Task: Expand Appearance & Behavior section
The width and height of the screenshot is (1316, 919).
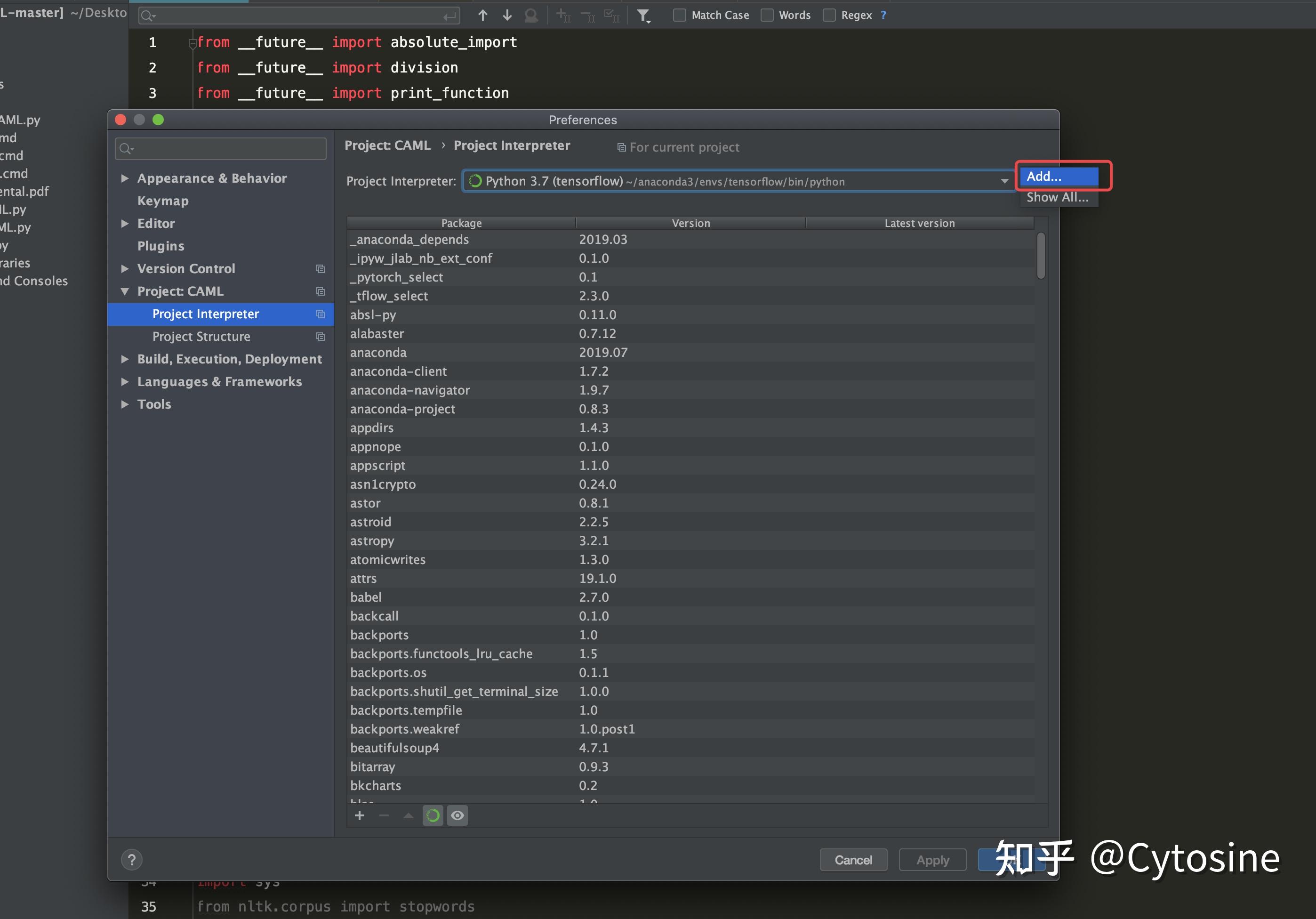Action: [125, 178]
